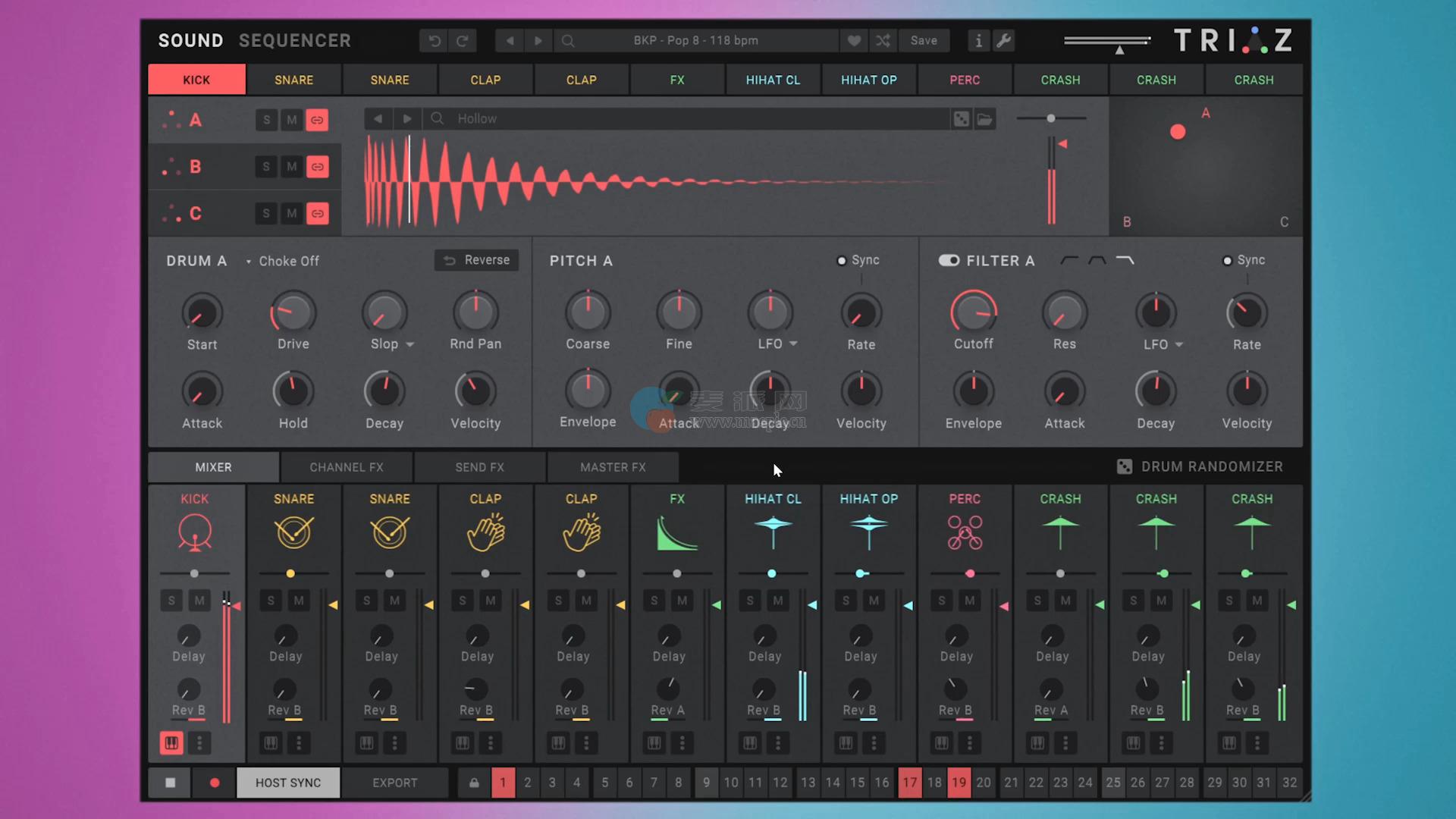
Task: Favorite preset with heart icon
Action: click(x=855, y=41)
